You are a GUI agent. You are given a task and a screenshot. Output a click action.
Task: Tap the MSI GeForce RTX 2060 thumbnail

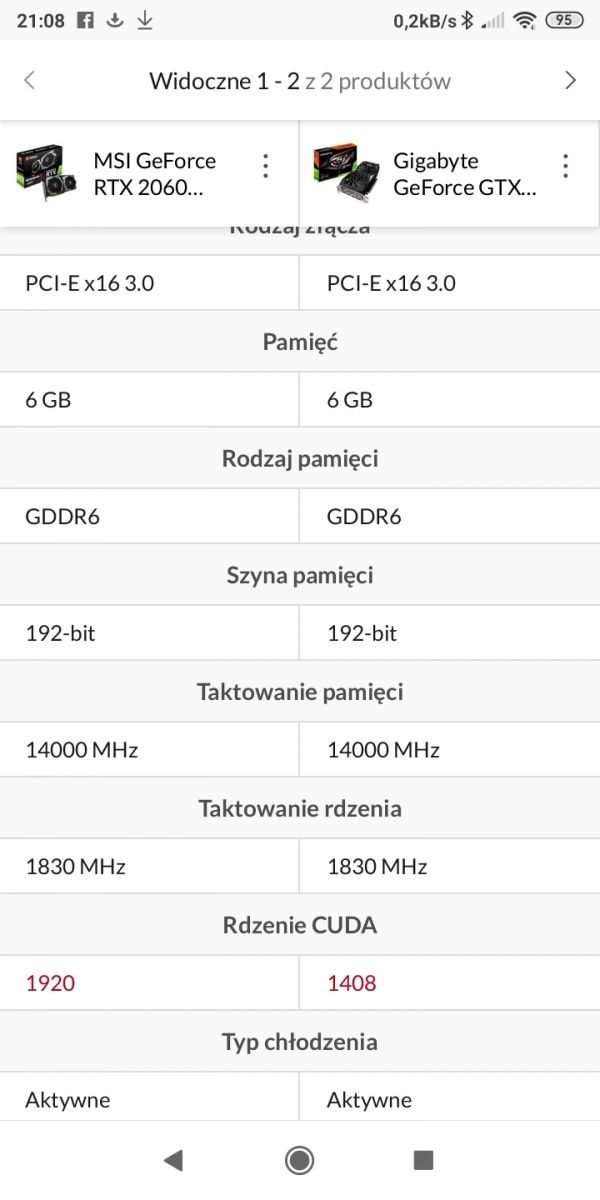click(46, 172)
